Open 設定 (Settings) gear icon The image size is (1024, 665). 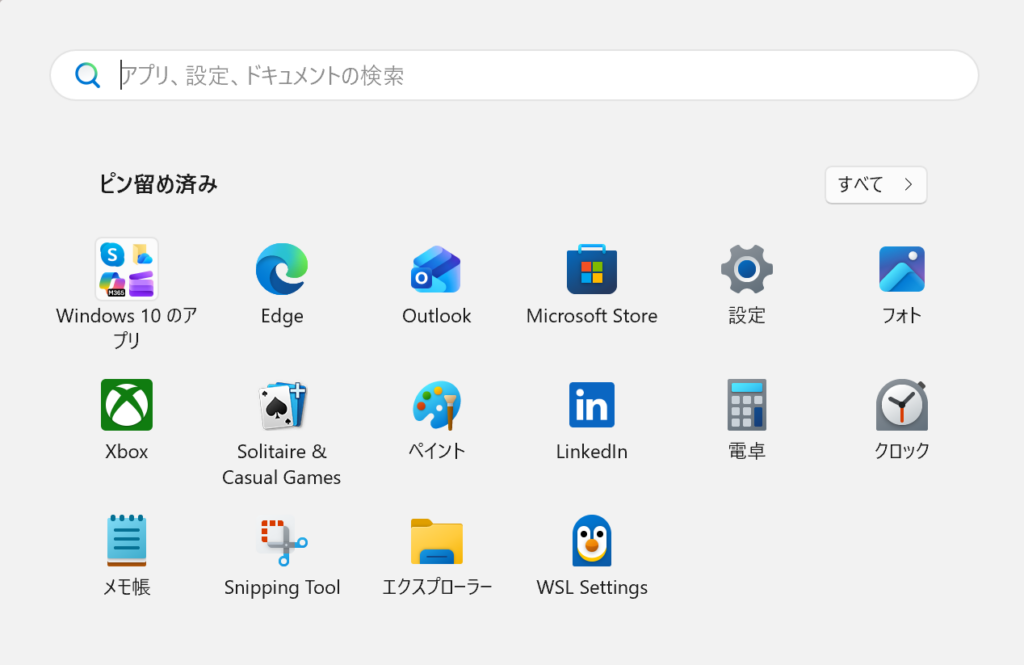747,270
